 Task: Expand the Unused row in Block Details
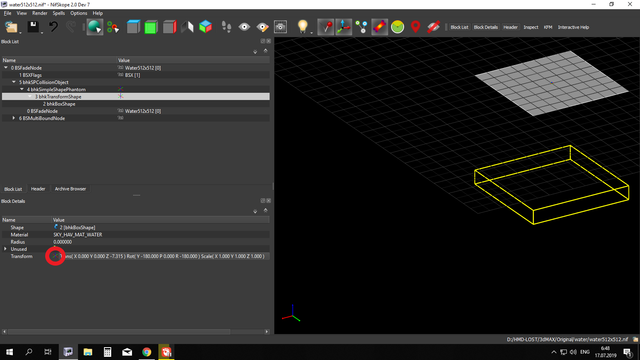click(6, 249)
